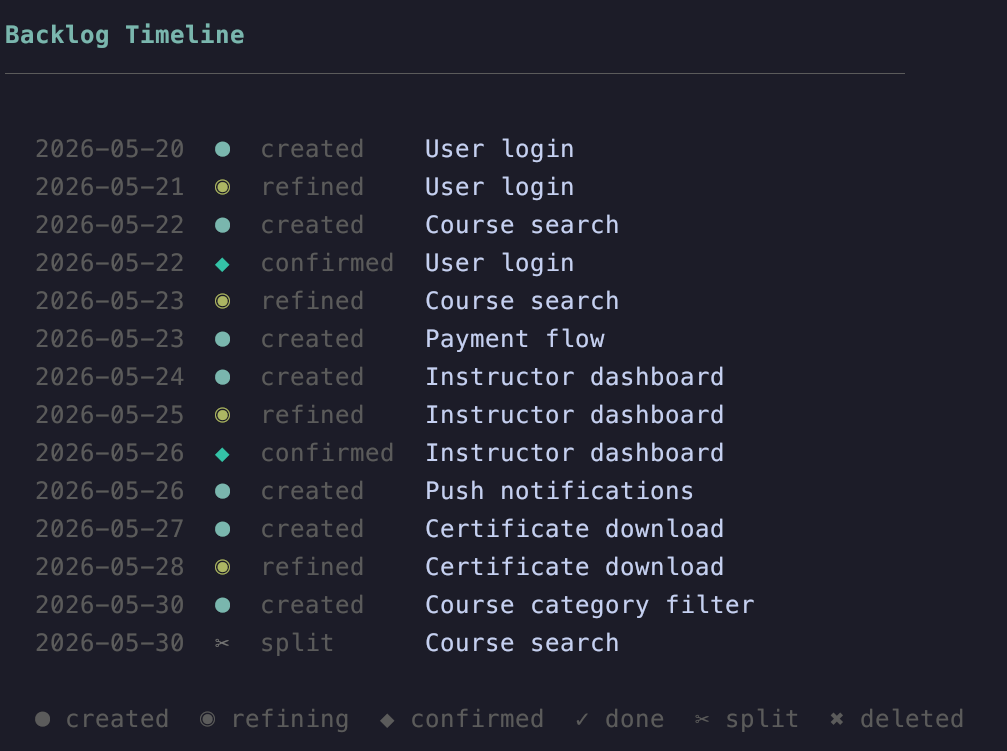
Task: Click the created label in the legend
Action: pyautogui.click(x=118, y=719)
